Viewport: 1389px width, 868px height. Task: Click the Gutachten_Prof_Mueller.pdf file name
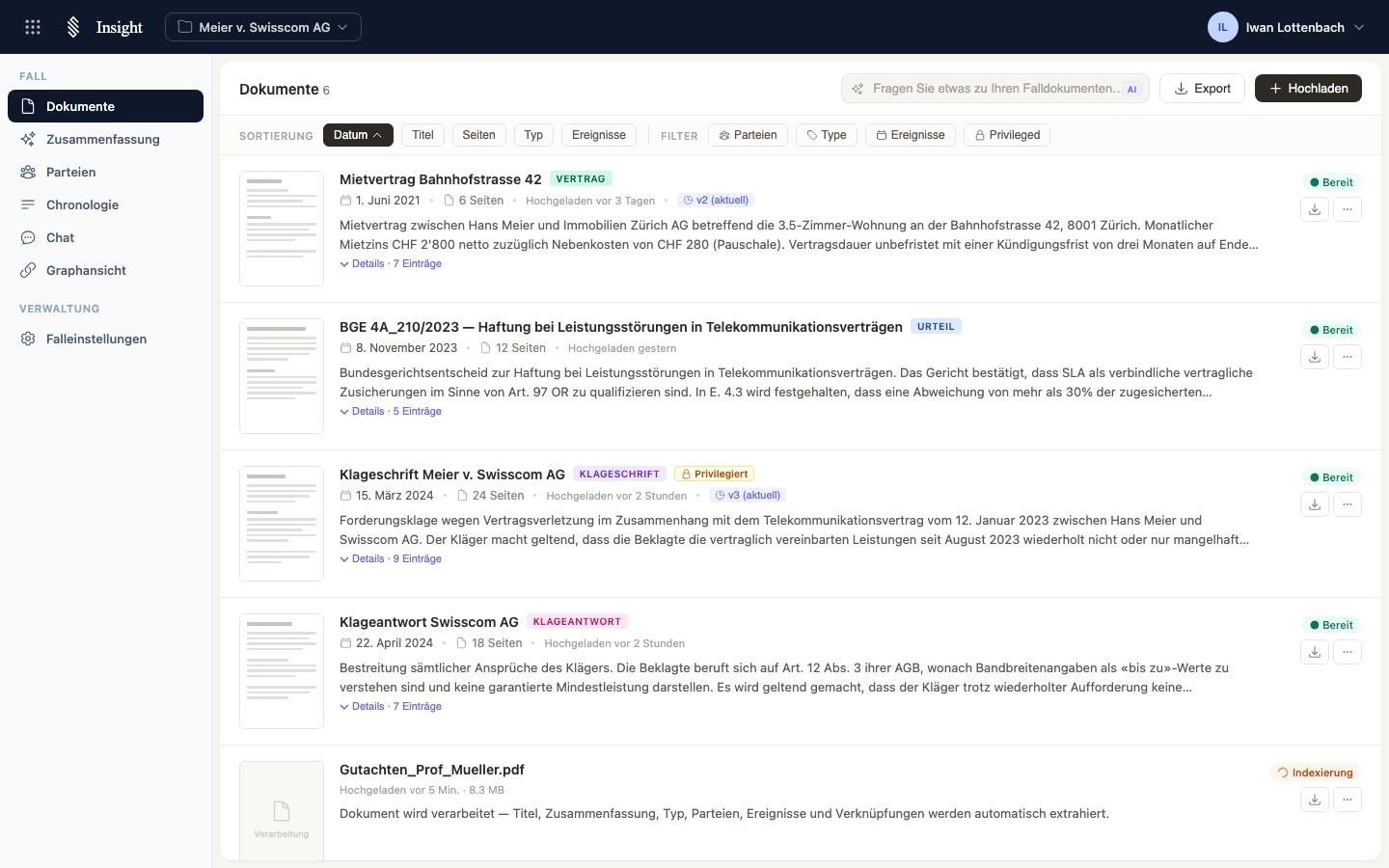[432, 770]
